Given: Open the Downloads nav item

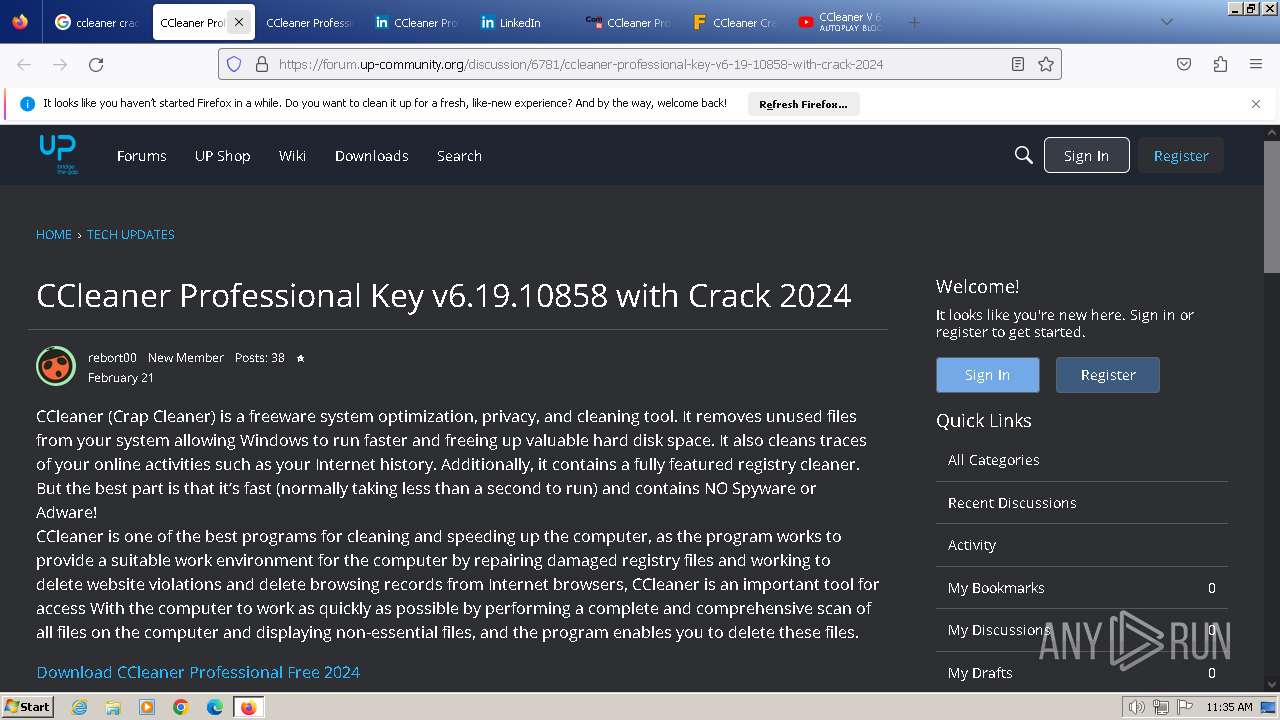Looking at the screenshot, I should 371,155.
